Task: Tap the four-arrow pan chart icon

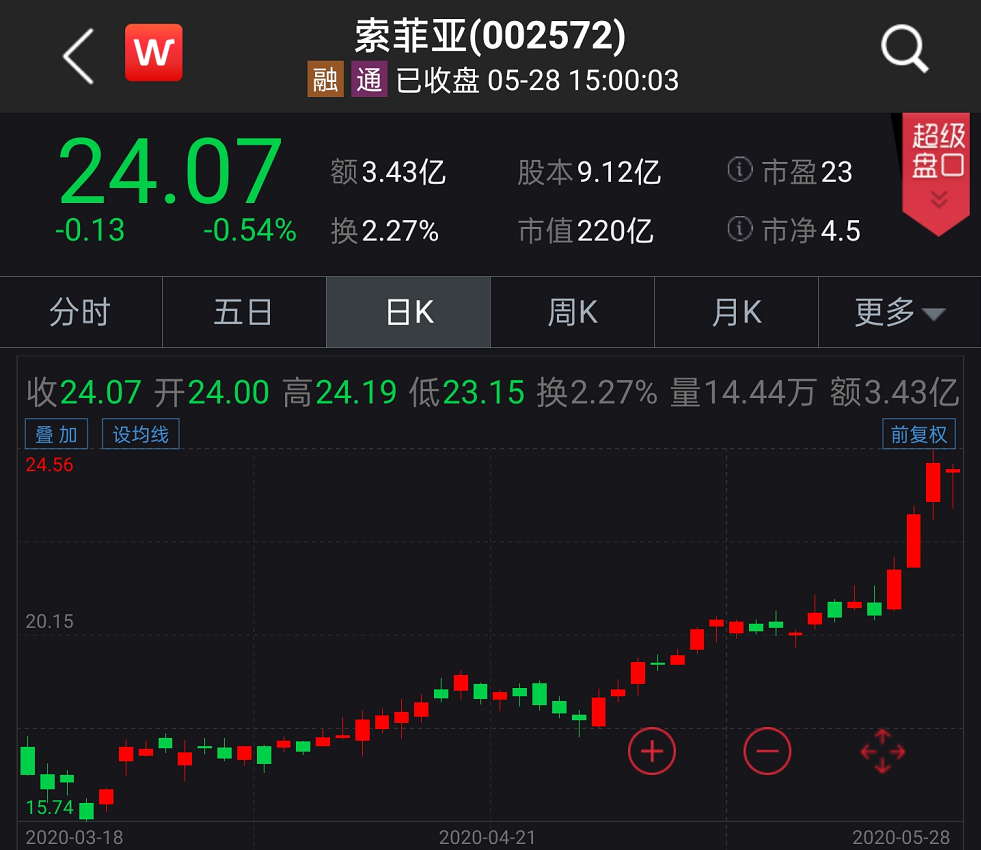Action: [x=883, y=751]
